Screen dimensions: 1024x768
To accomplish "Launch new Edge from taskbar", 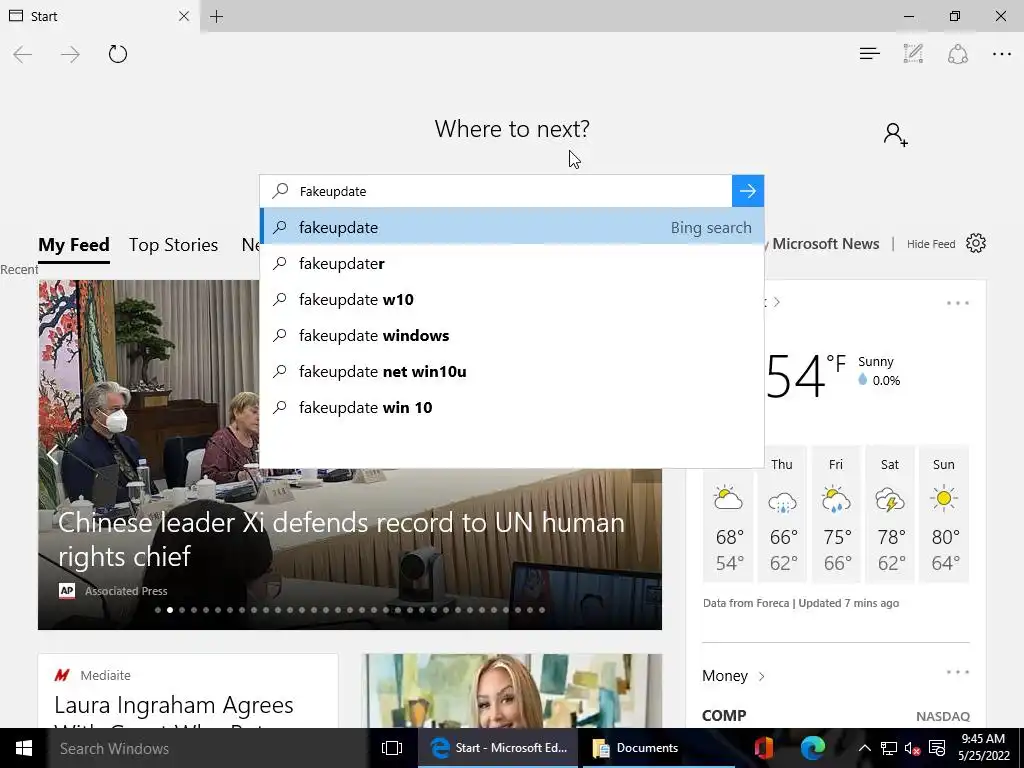I will pos(812,748).
